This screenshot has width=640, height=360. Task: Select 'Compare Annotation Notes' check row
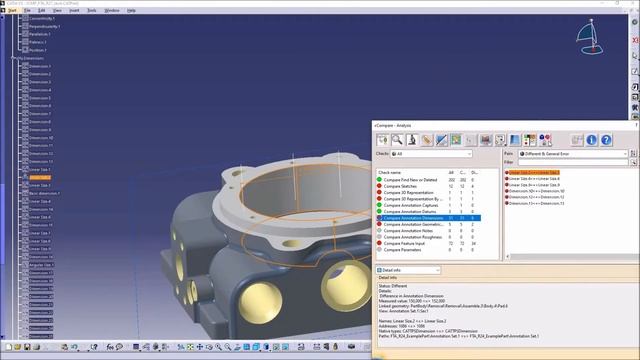point(428,231)
